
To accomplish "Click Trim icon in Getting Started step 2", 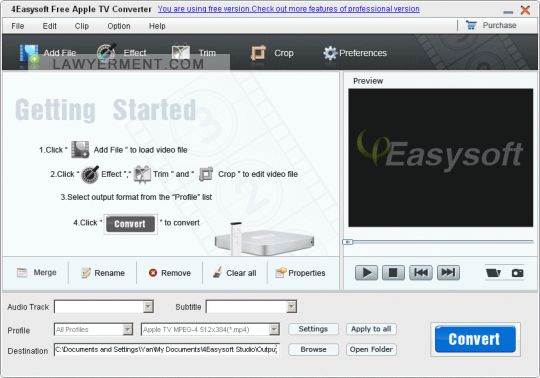I will (142, 174).
